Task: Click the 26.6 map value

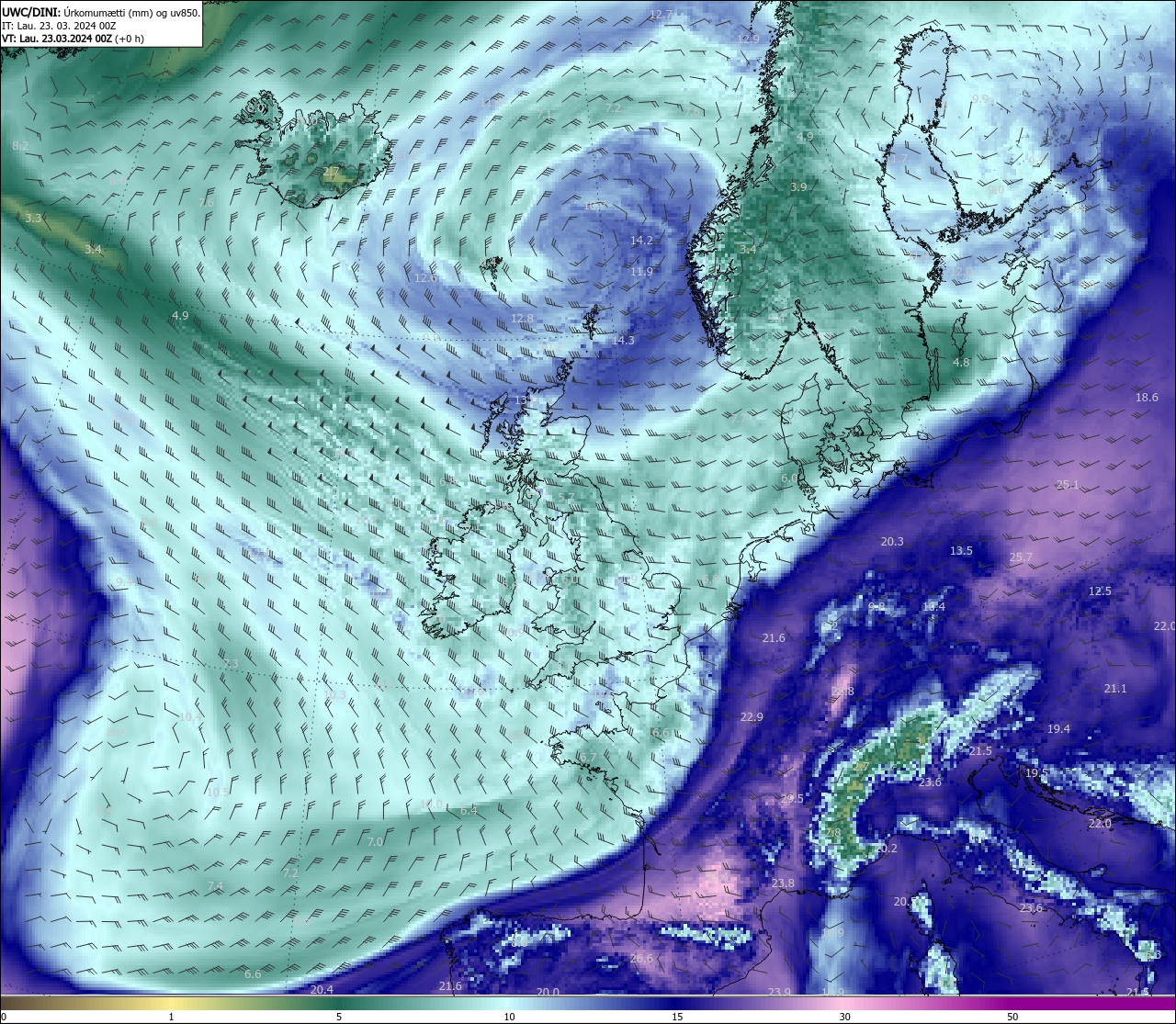Action: 641,958
